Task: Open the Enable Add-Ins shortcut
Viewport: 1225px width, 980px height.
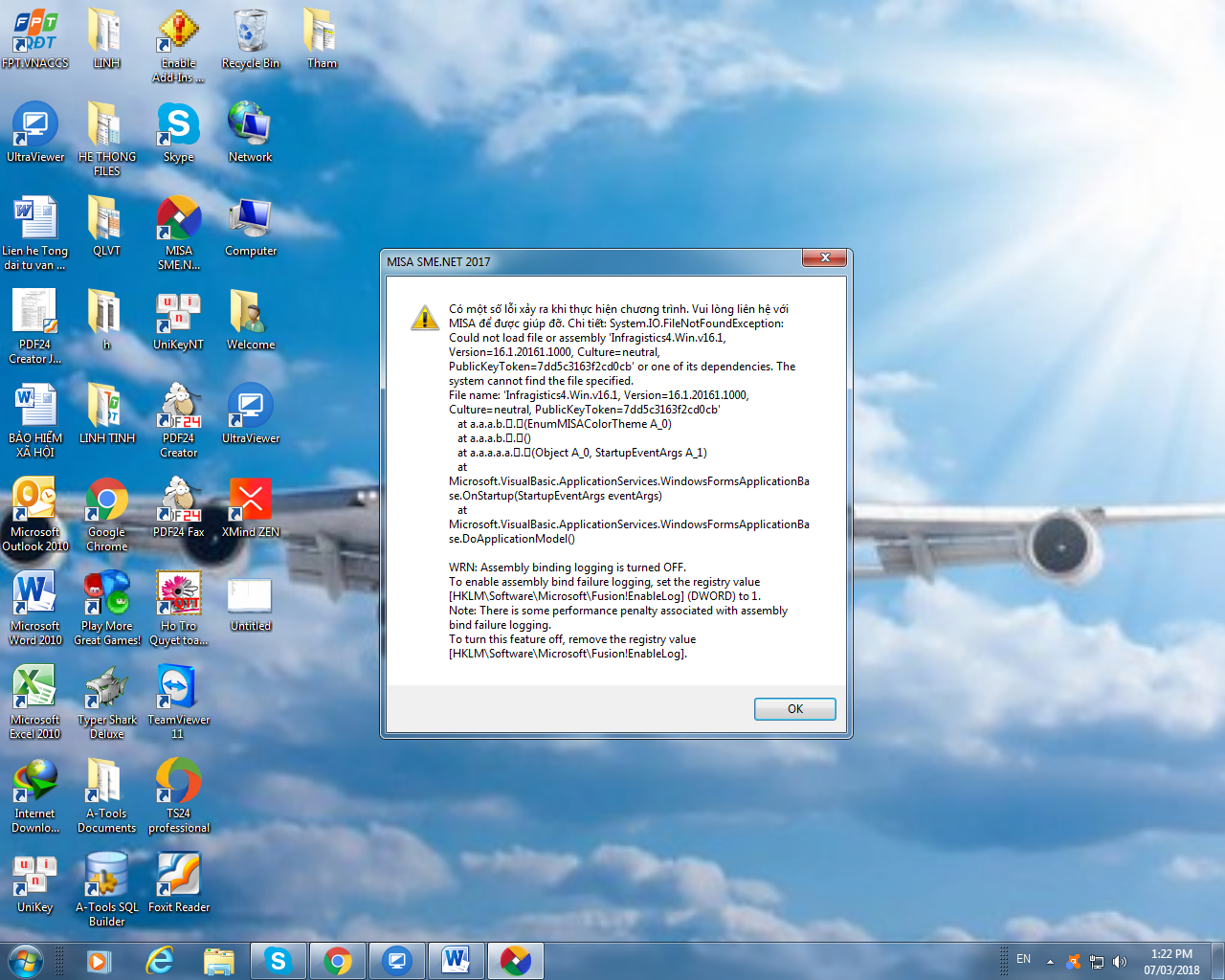Action: click(x=178, y=46)
